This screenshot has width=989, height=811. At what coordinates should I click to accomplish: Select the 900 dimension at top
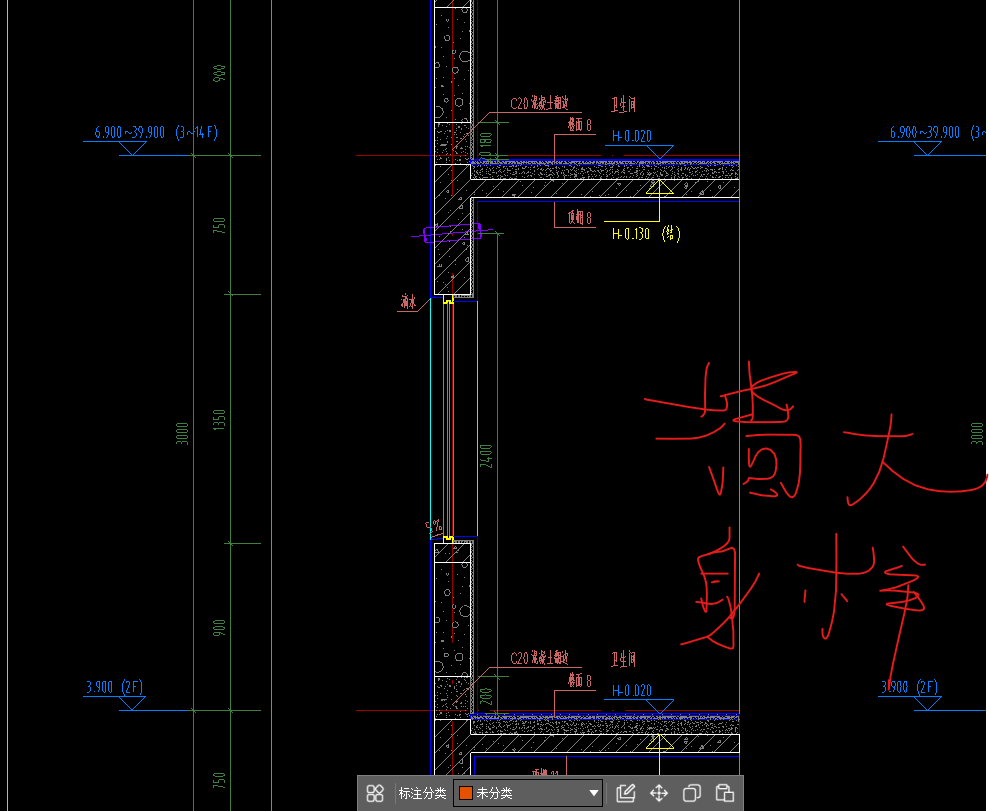click(x=219, y=73)
